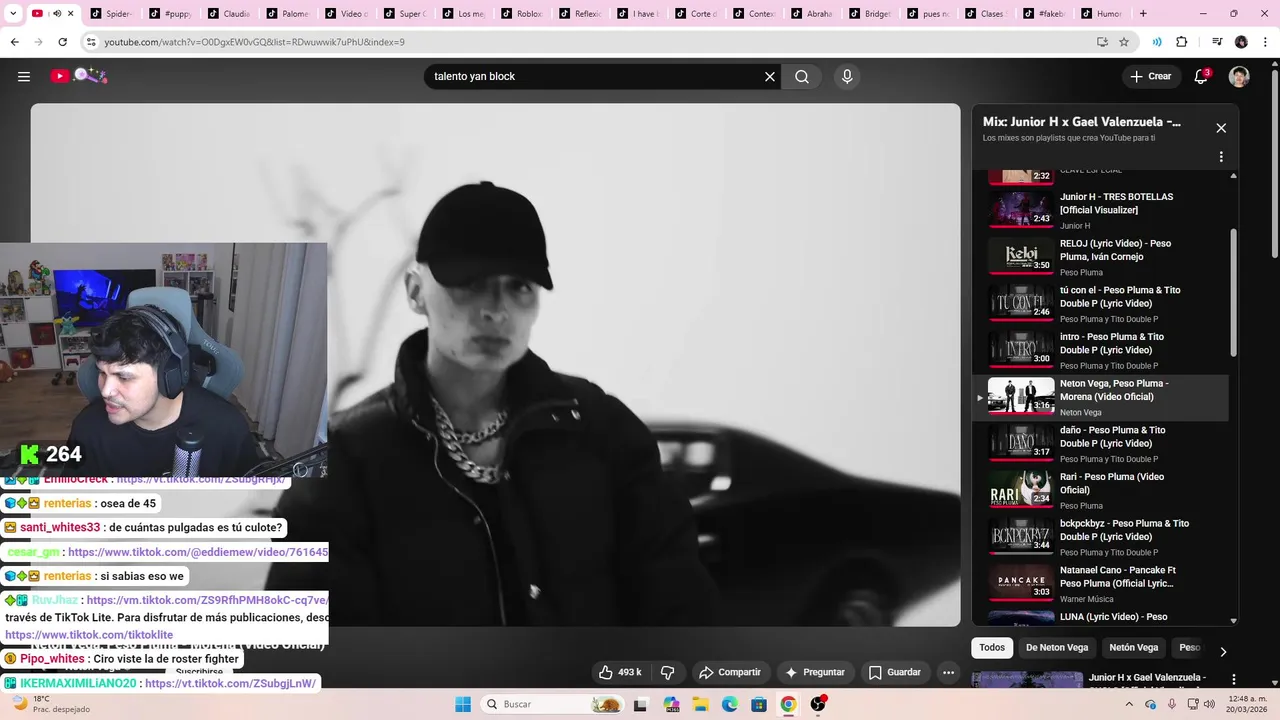Start voice search with the microphone
Viewport: 1280px width, 720px height.
[x=847, y=76]
